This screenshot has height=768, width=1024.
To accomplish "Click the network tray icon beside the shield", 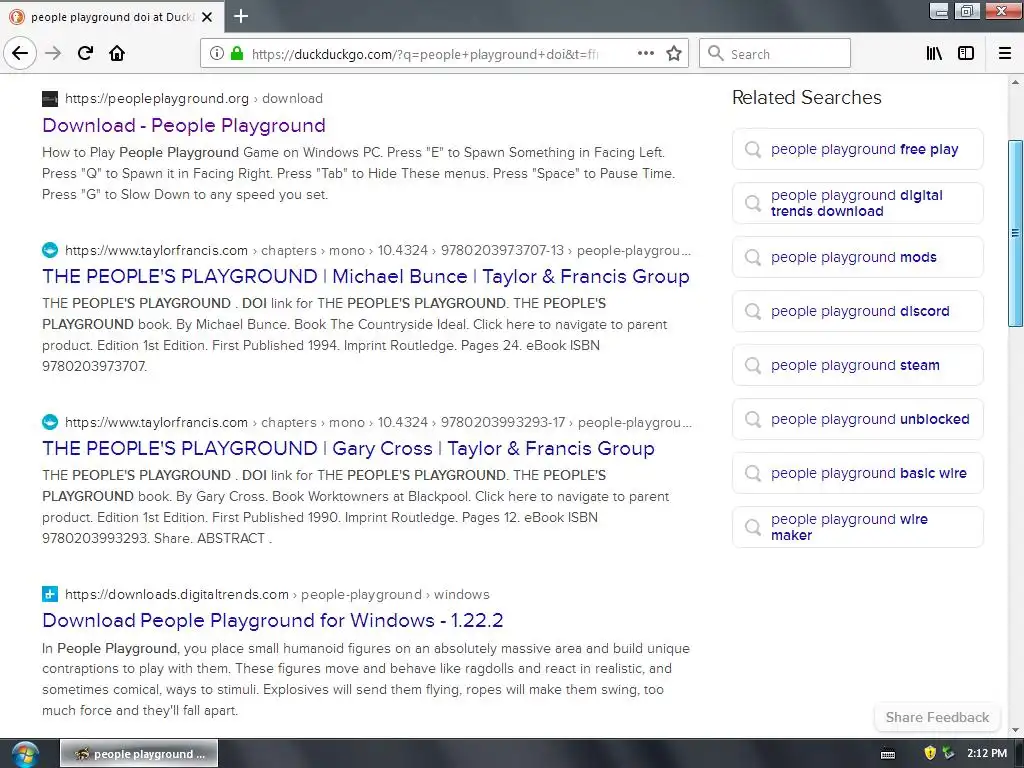I will pyautogui.click(x=948, y=753).
